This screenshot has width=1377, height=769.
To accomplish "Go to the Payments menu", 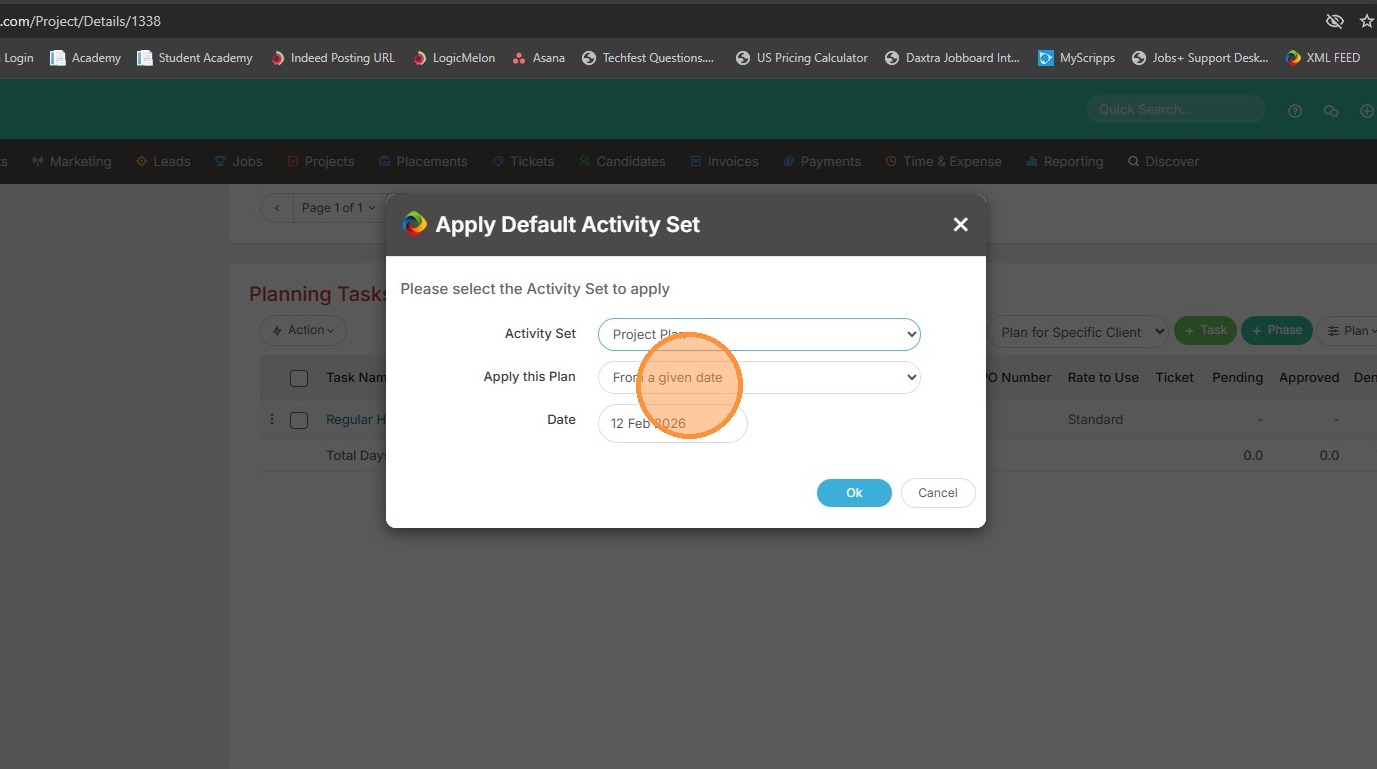I will pyautogui.click(x=822, y=161).
